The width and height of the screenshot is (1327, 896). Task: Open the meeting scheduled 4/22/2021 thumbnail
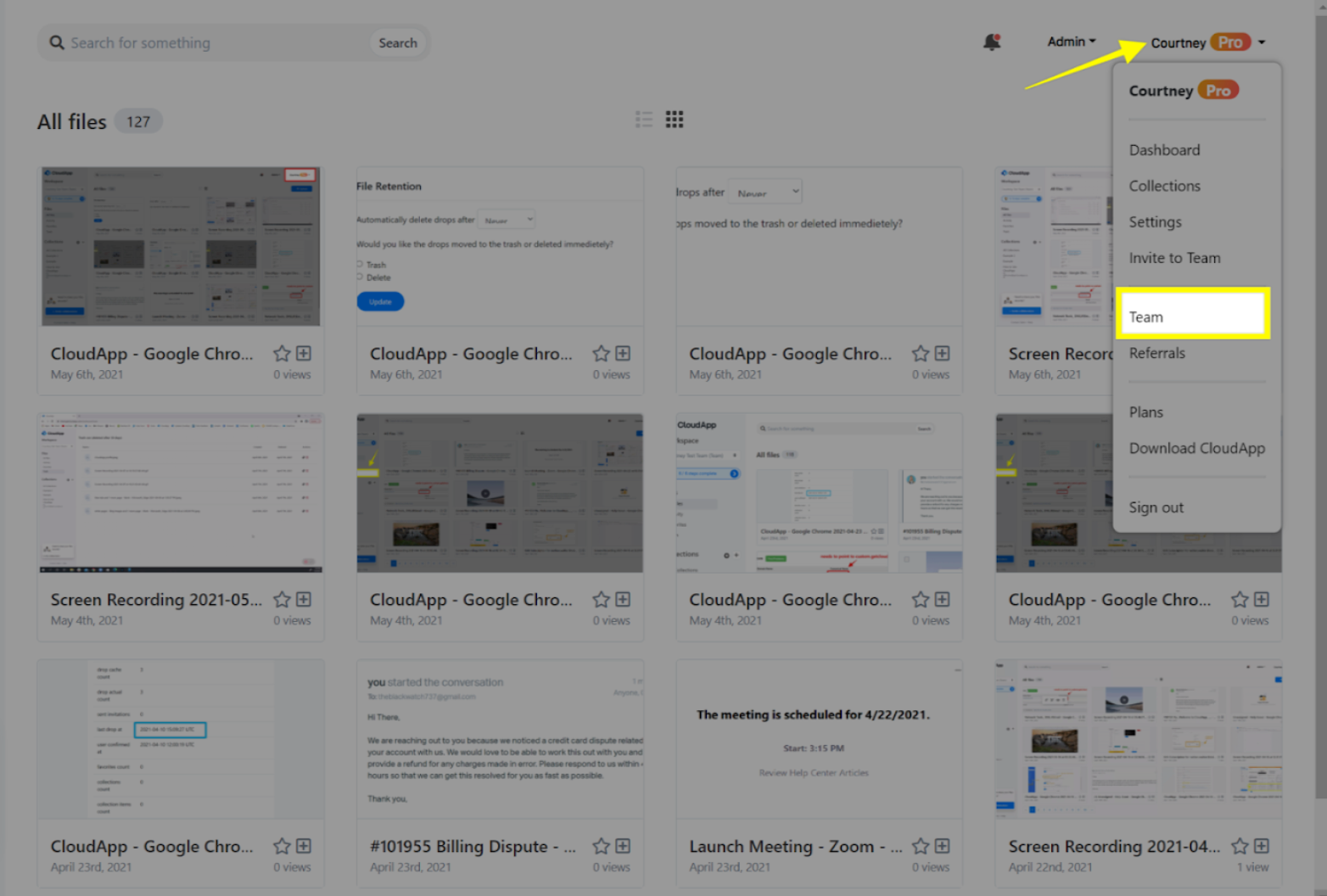coord(819,739)
